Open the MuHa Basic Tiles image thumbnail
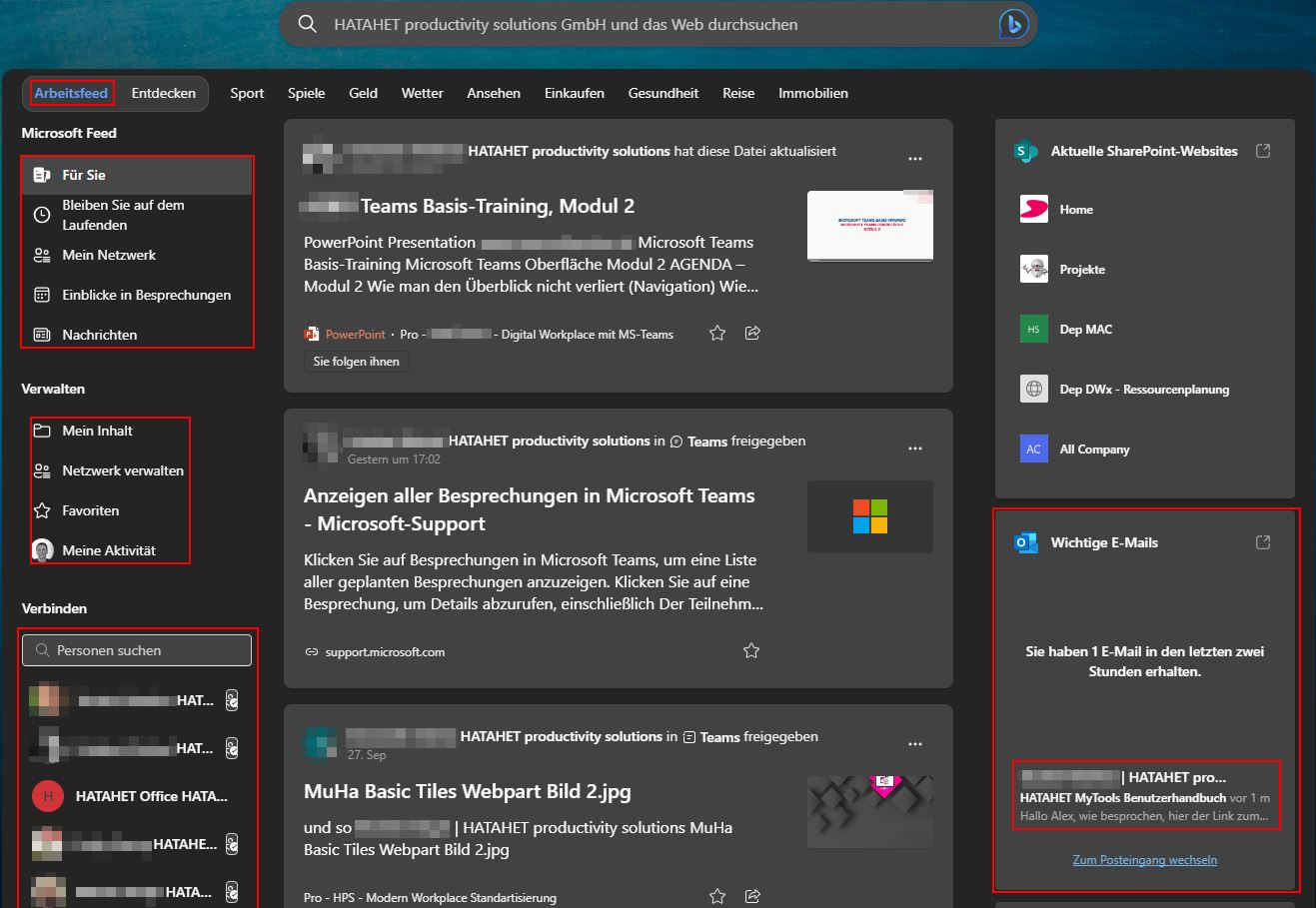The width and height of the screenshot is (1316, 908). [x=870, y=812]
